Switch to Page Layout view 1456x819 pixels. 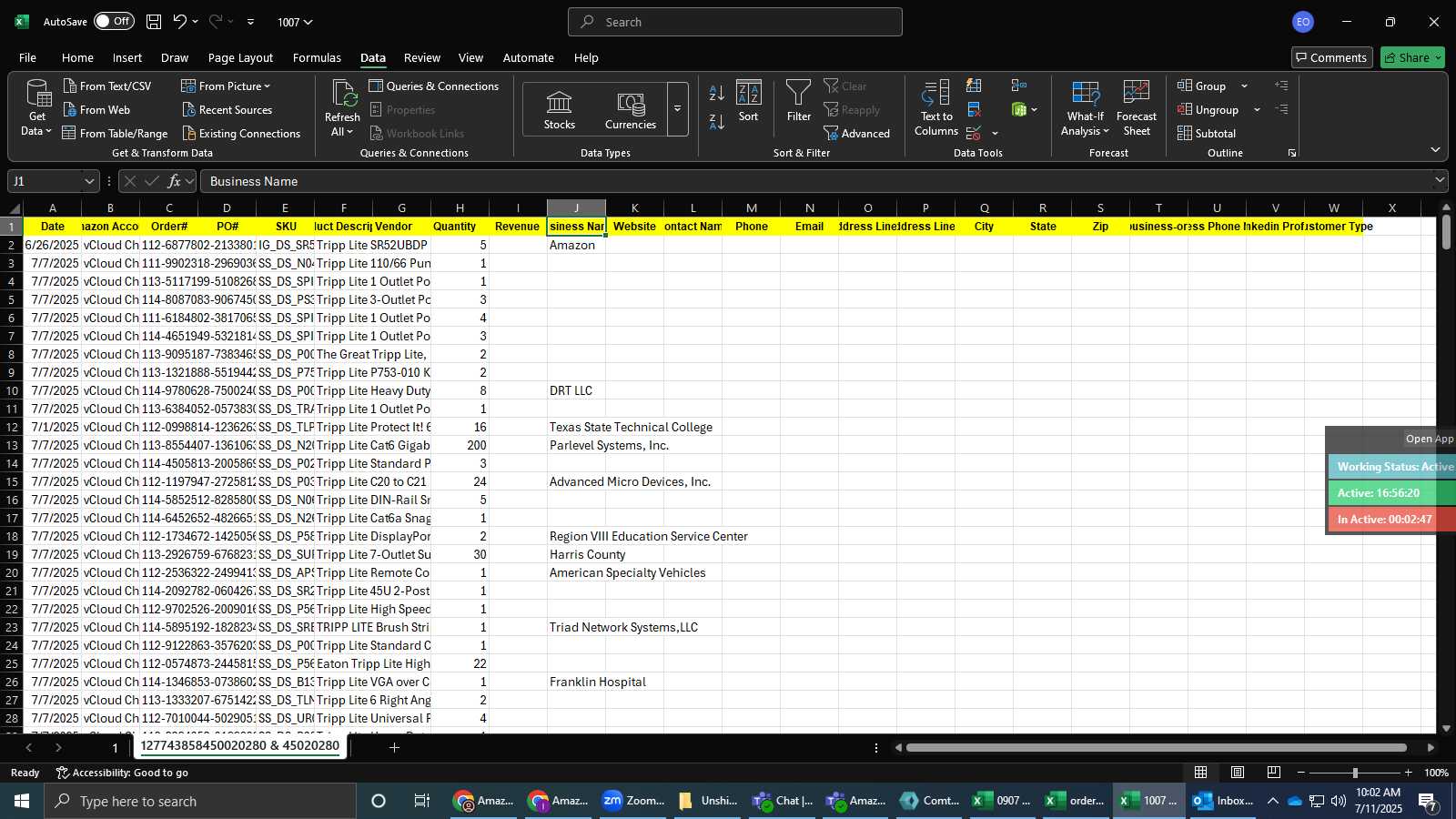click(1238, 773)
